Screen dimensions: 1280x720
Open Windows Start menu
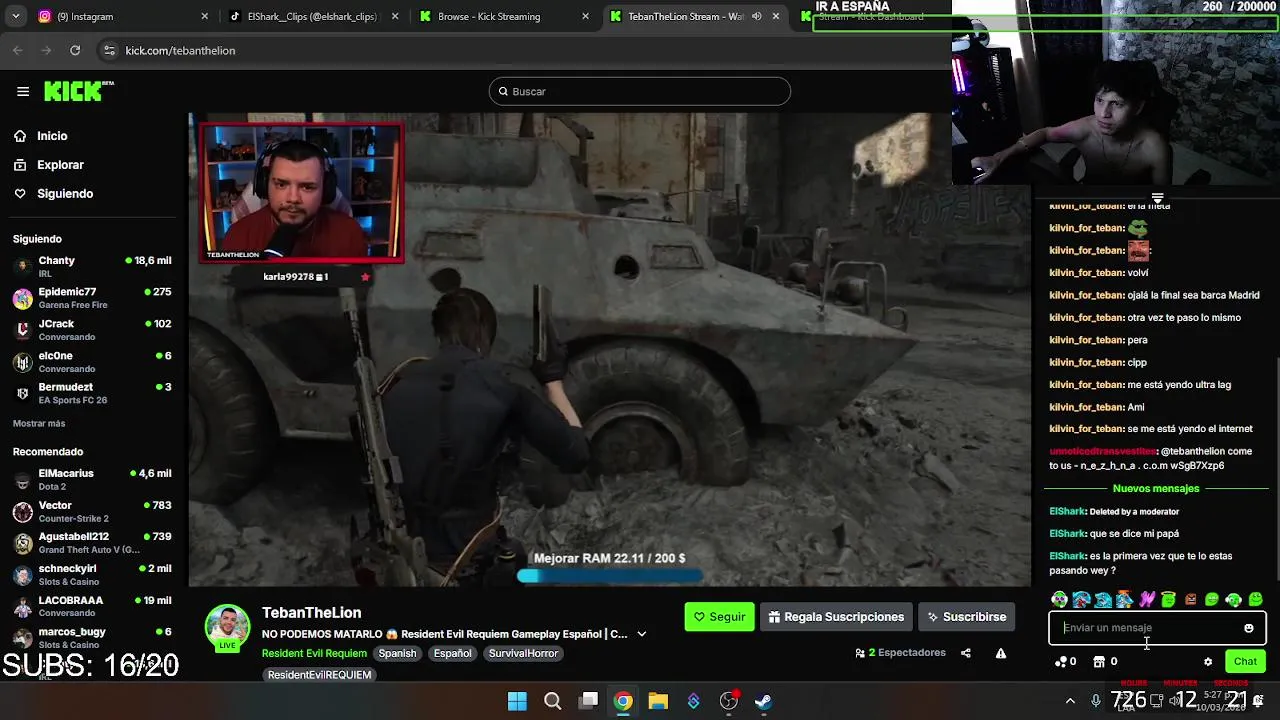(x=517, y=701)
